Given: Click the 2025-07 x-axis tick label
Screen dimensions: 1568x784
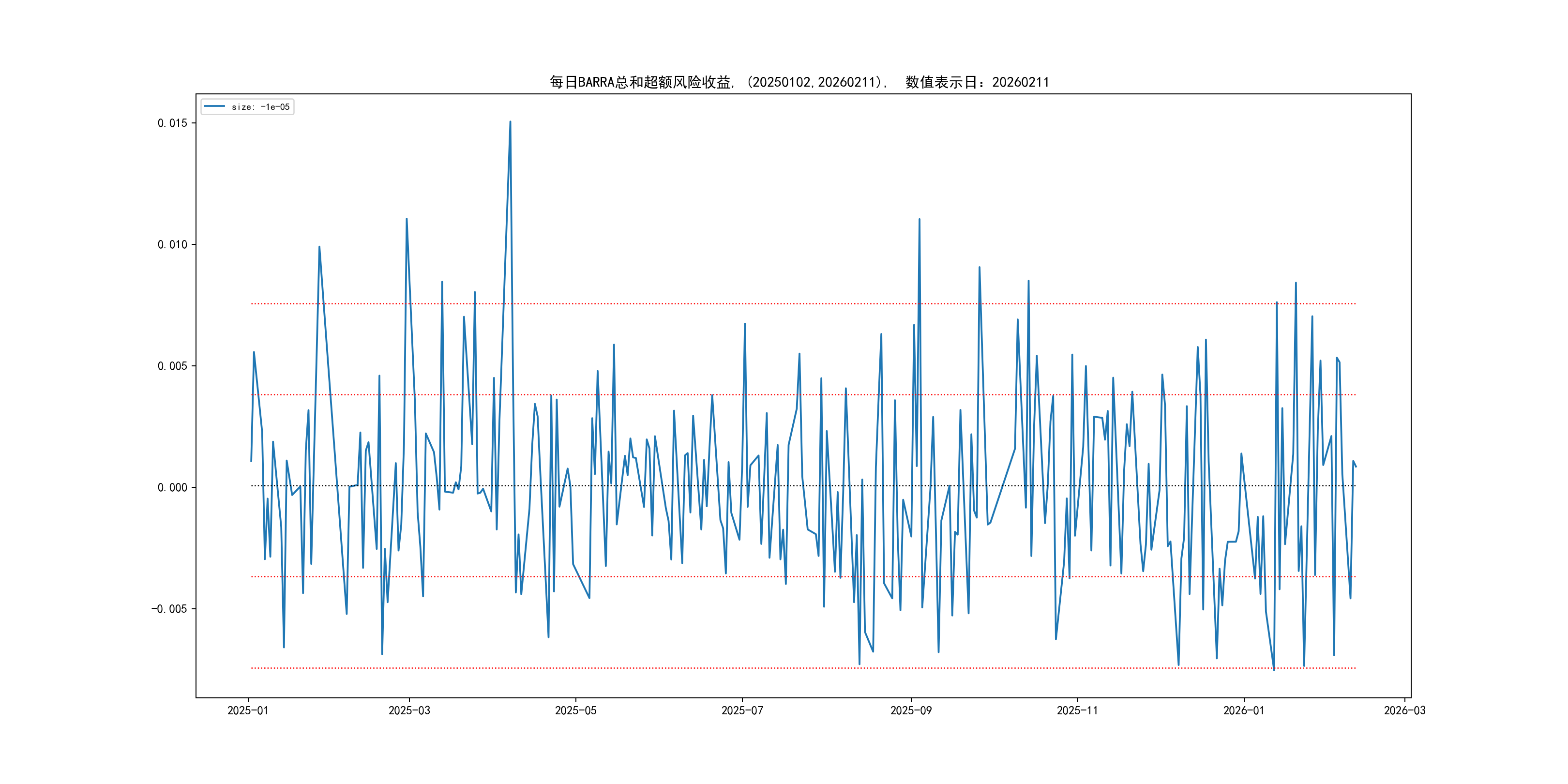Looking at the screenshot, I should [x=742, y=710].
